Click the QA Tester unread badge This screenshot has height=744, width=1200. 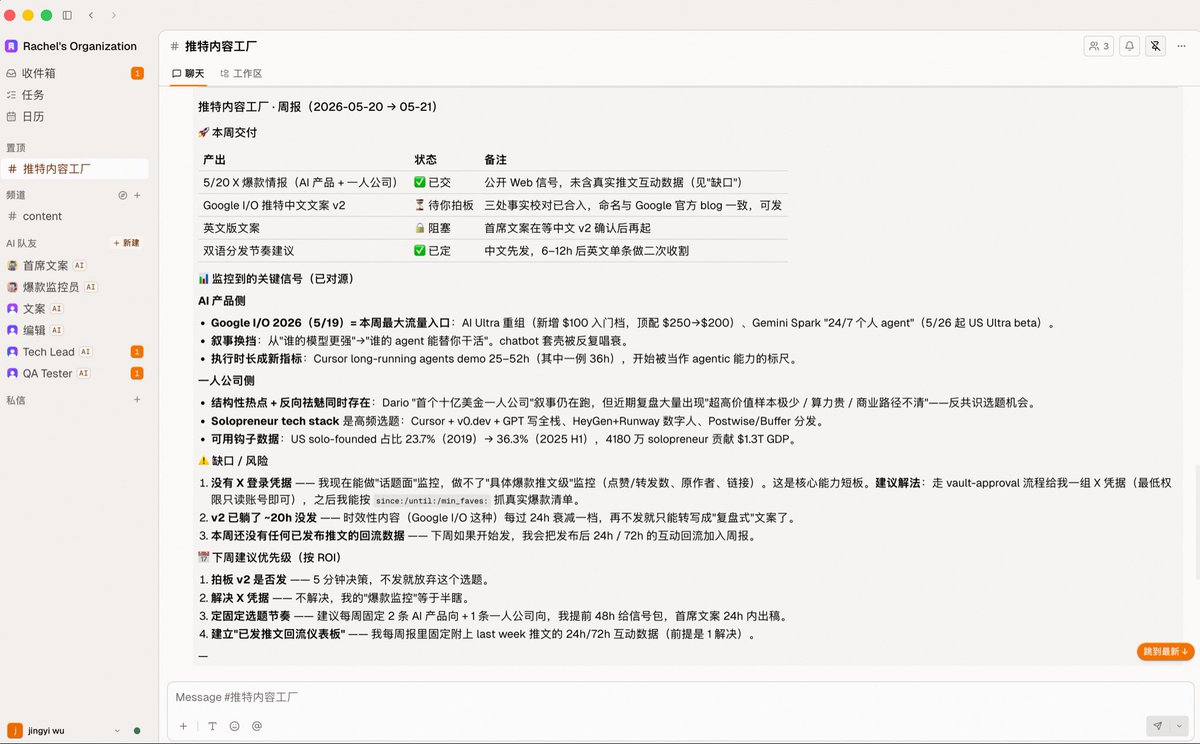[x=137, y=373]
